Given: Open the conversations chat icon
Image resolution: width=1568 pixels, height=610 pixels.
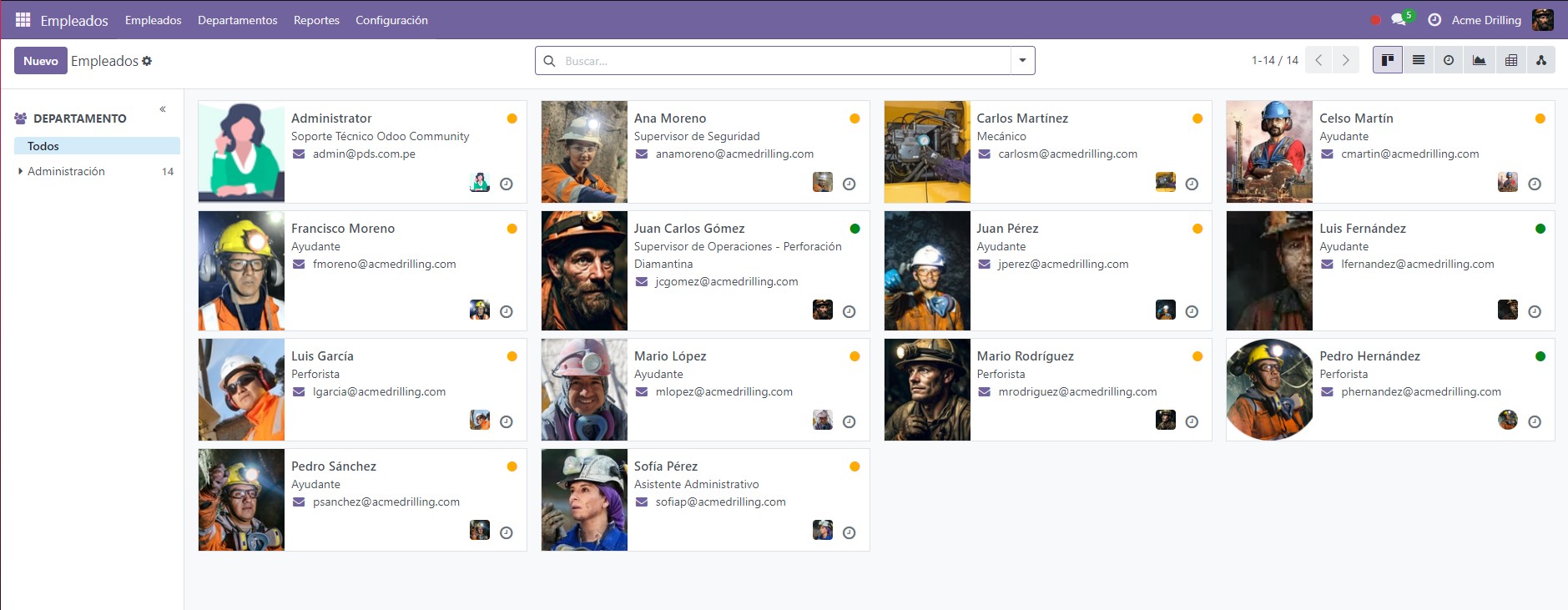Looking at the screenshot, I should [1399, 20].
